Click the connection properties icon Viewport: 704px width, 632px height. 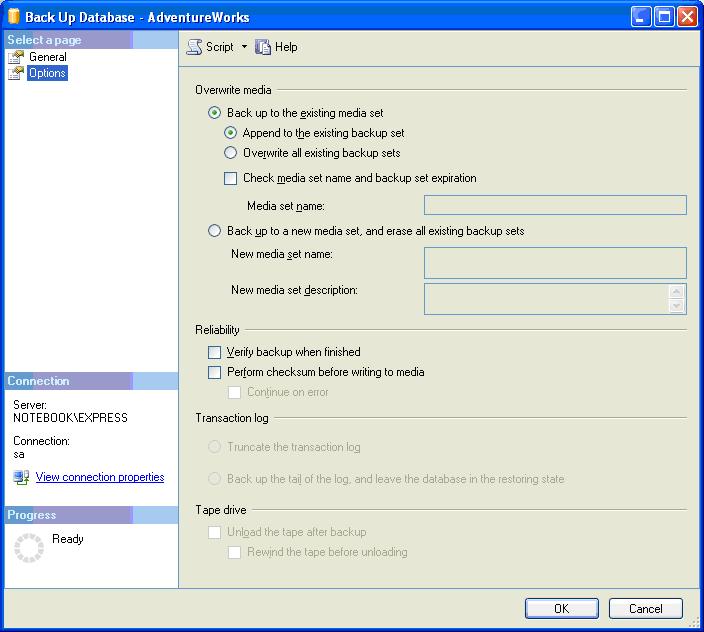click(21, 478)
